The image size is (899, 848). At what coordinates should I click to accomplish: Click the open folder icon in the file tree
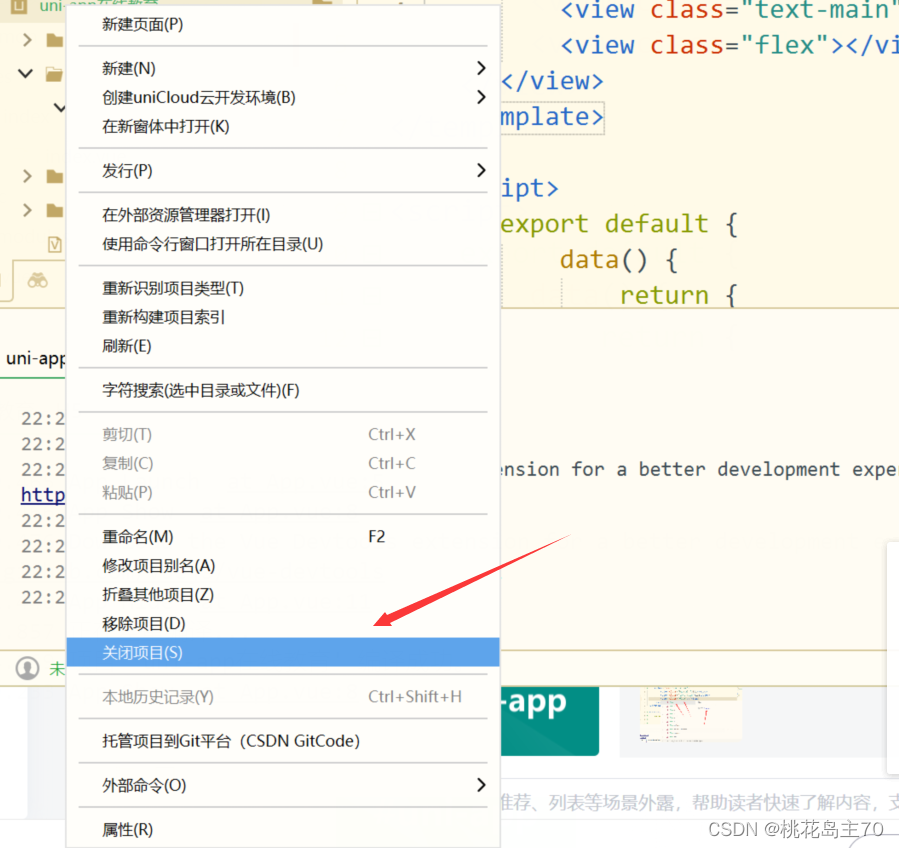(53, 73)
